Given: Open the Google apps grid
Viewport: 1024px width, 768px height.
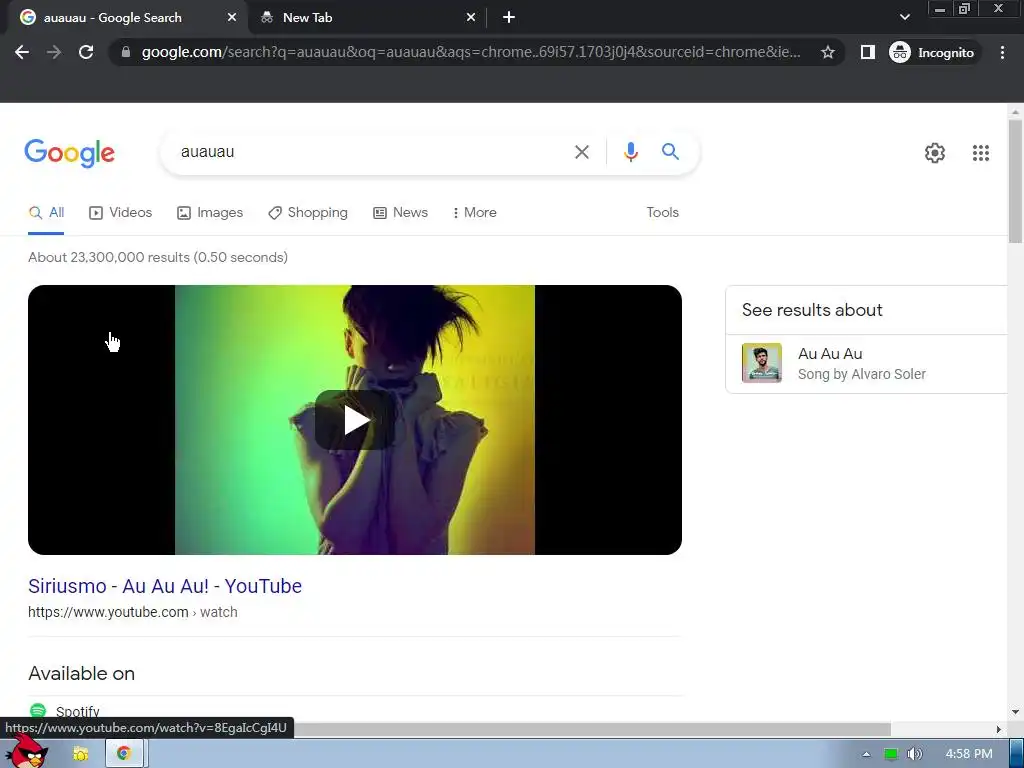Looking at the screenshot, I should (980, 153).
